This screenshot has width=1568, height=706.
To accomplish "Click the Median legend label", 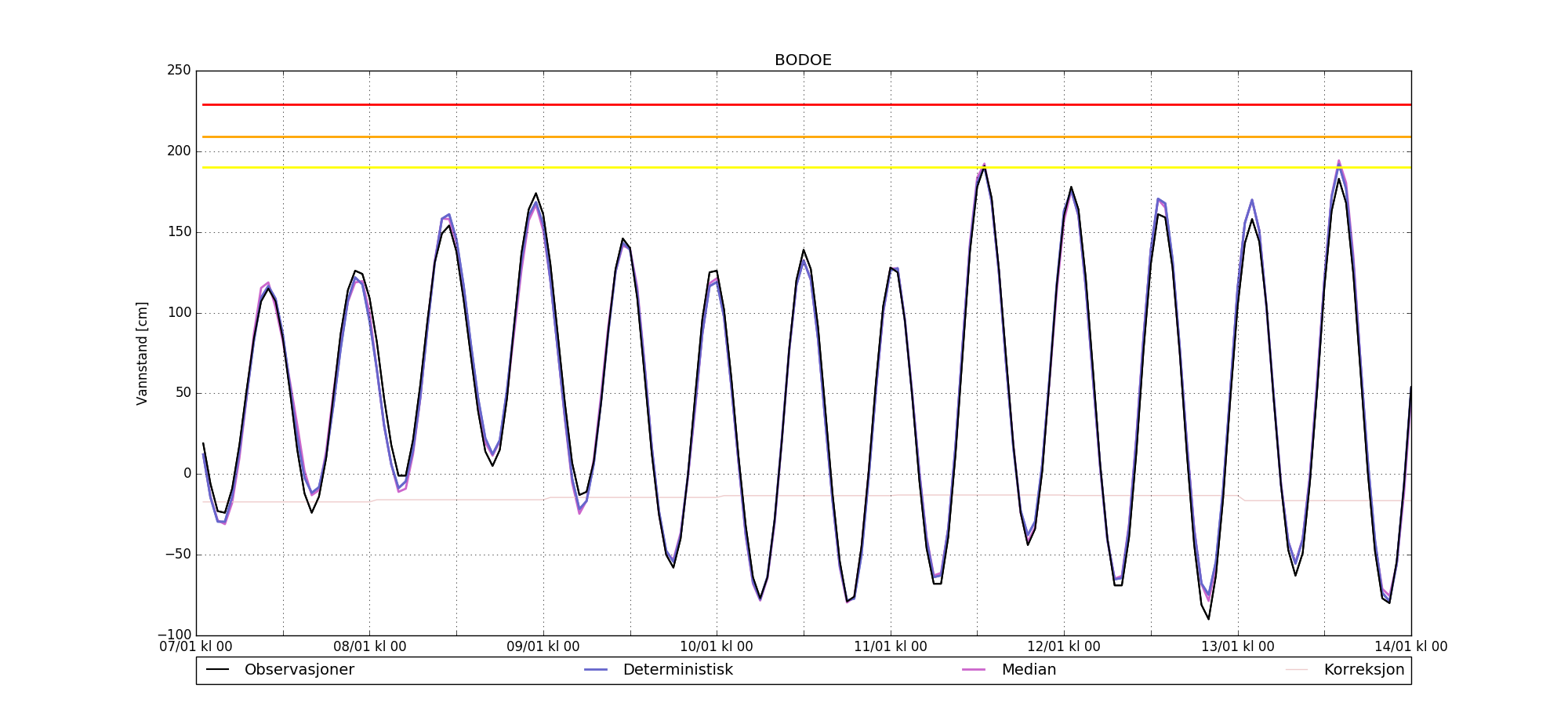I will (x=1029, y=670).
